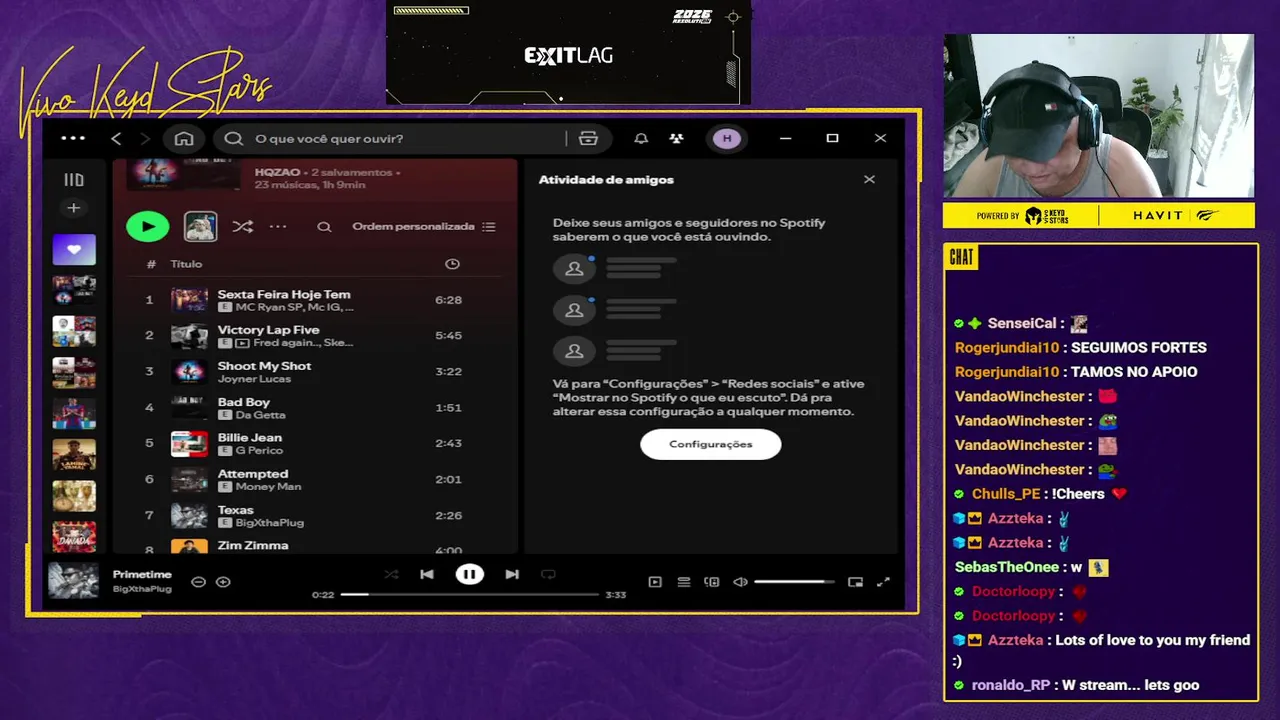This screenshot has width=1280, height=720.
Task: Enter fullscreen with the expand icon
Action: click(883, 582)
